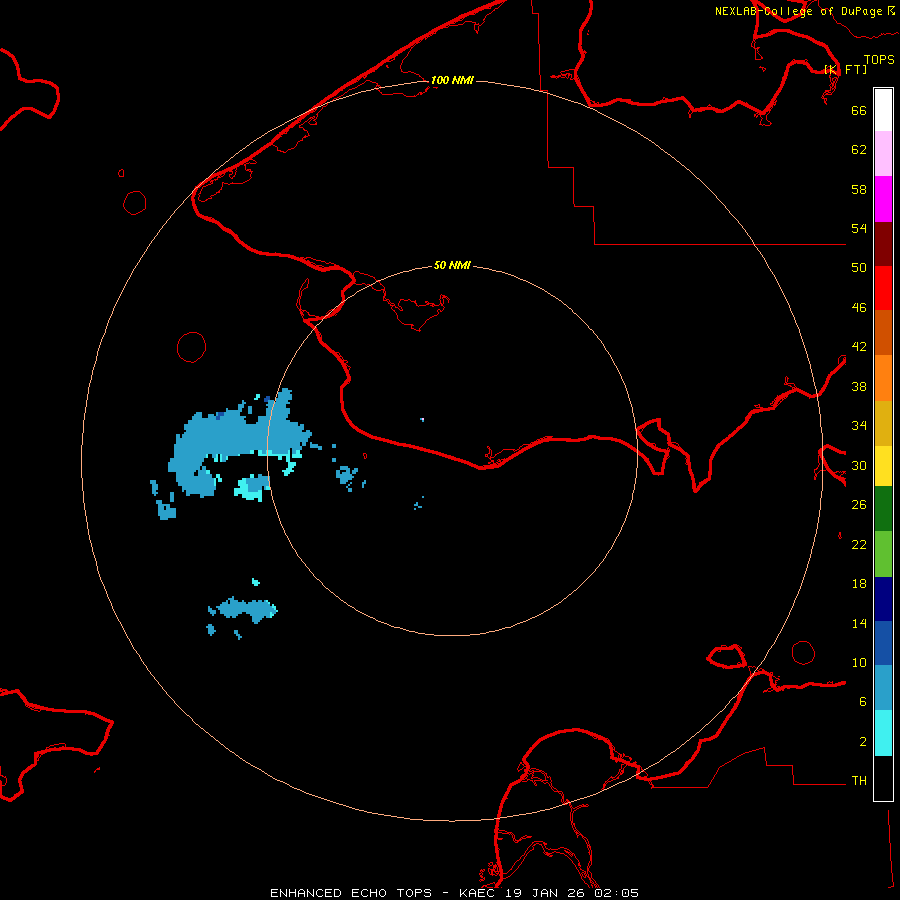Pick the dark orange 46 swatch
900x900 pixels.
(x=883, y=333)
